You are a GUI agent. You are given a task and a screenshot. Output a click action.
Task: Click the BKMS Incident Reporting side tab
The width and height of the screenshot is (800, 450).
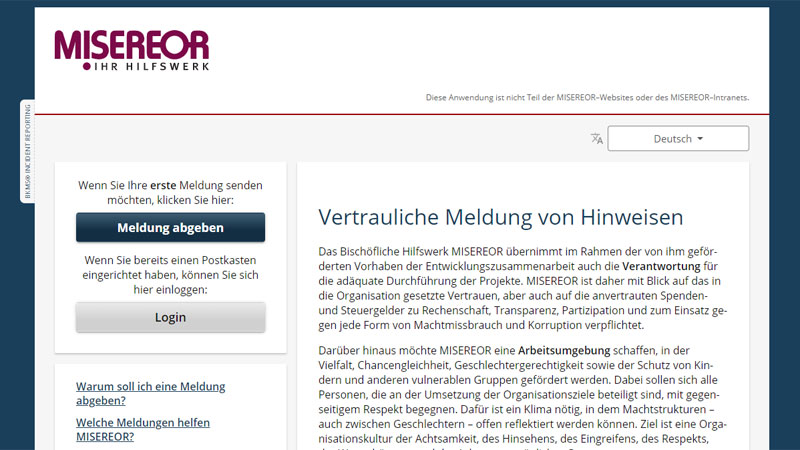tap(28, 151)
